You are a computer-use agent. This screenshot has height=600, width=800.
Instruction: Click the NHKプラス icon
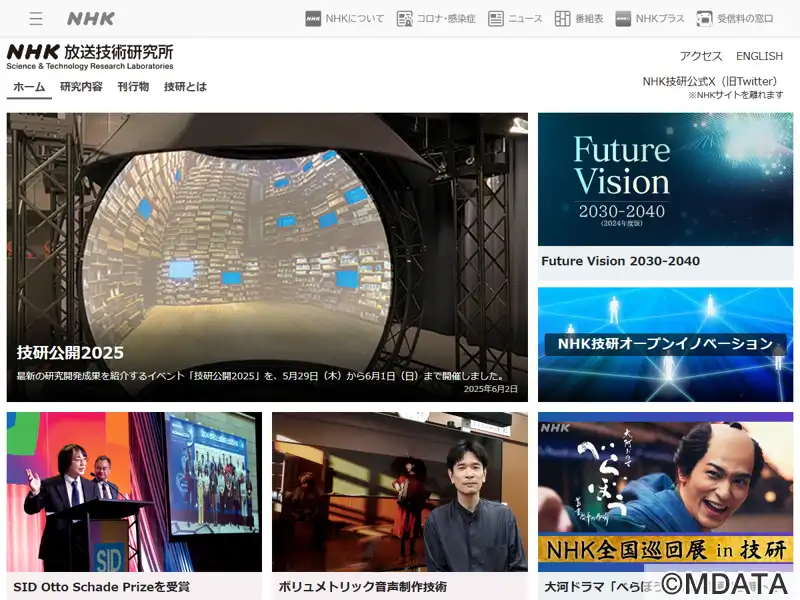(623, 19)
